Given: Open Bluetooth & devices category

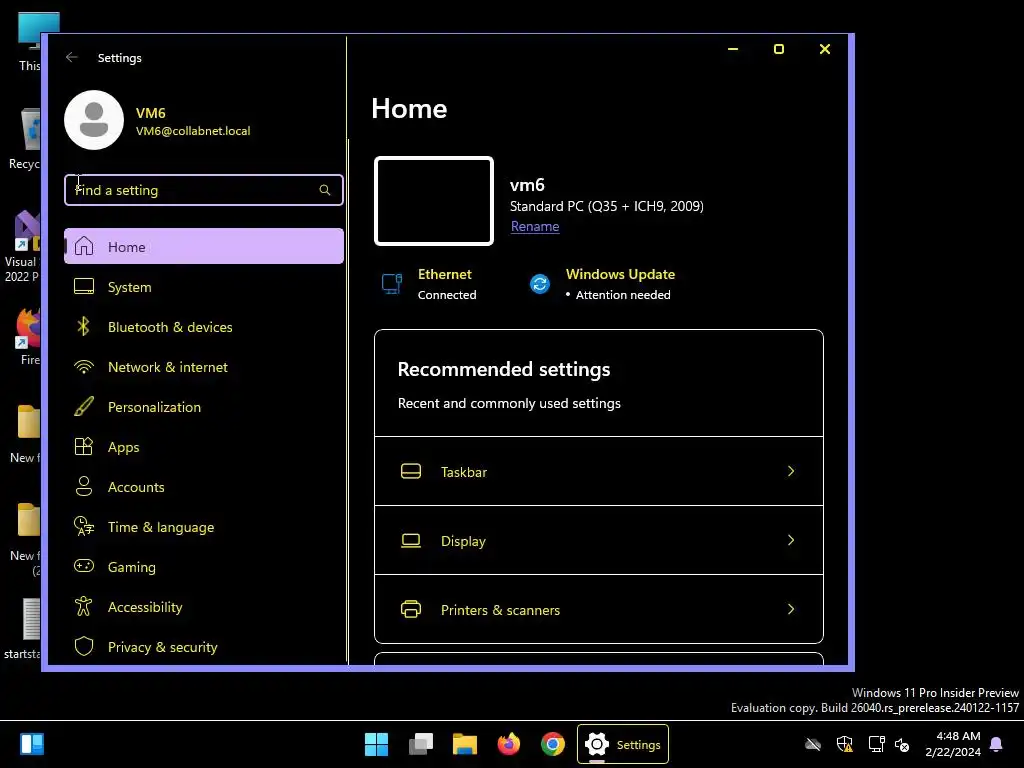Looking at the screenshot, I should (x=203, y=327).
